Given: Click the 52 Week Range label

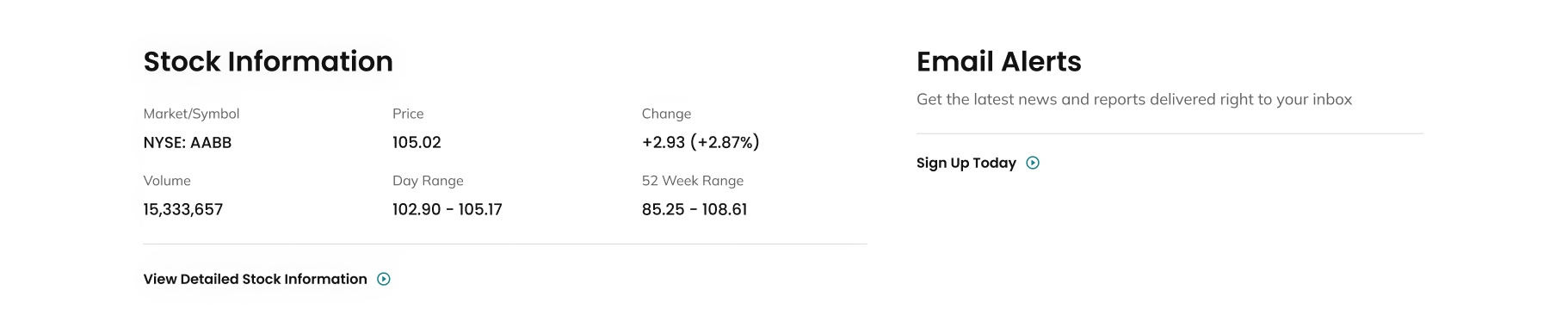Looking at the screenshot, I should point(693,181).
